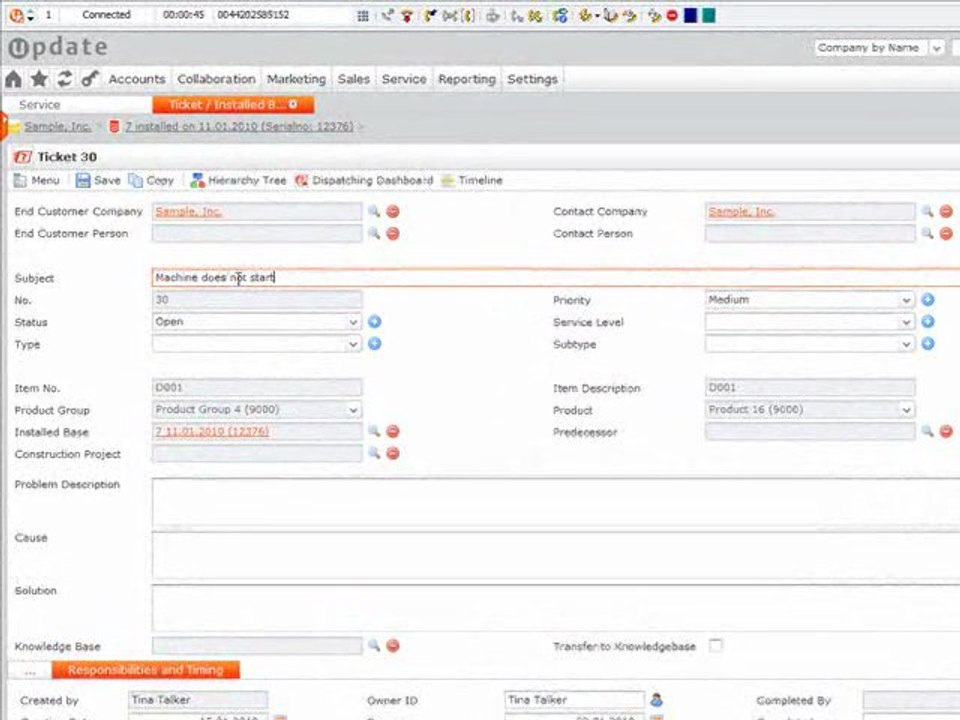
Task: Copy the ticket
Action: point(151,180)
